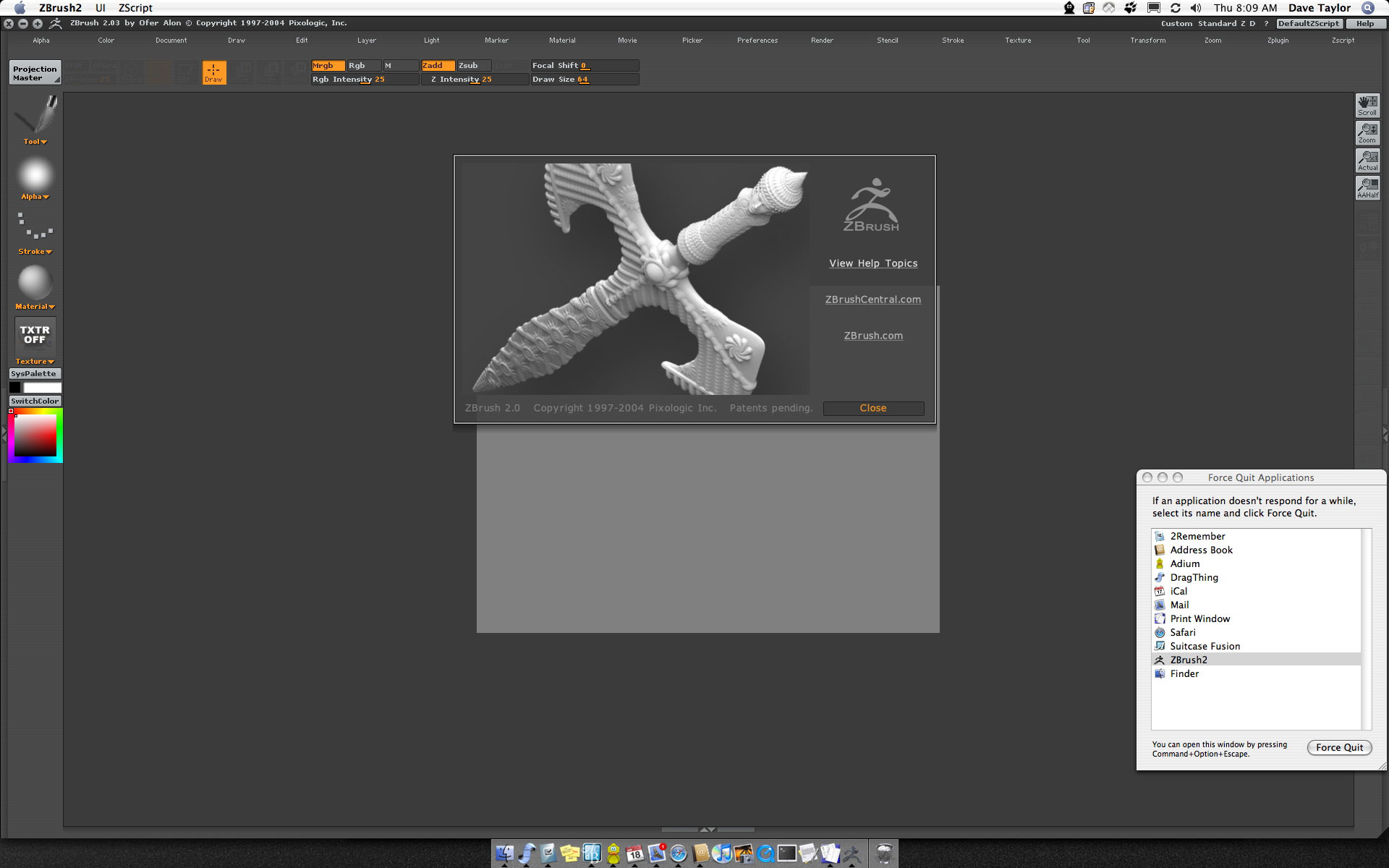The height and width of the screenshot is (868, 1389).
Task: Open Address Book in the Dock
Action: coord(700,854)
